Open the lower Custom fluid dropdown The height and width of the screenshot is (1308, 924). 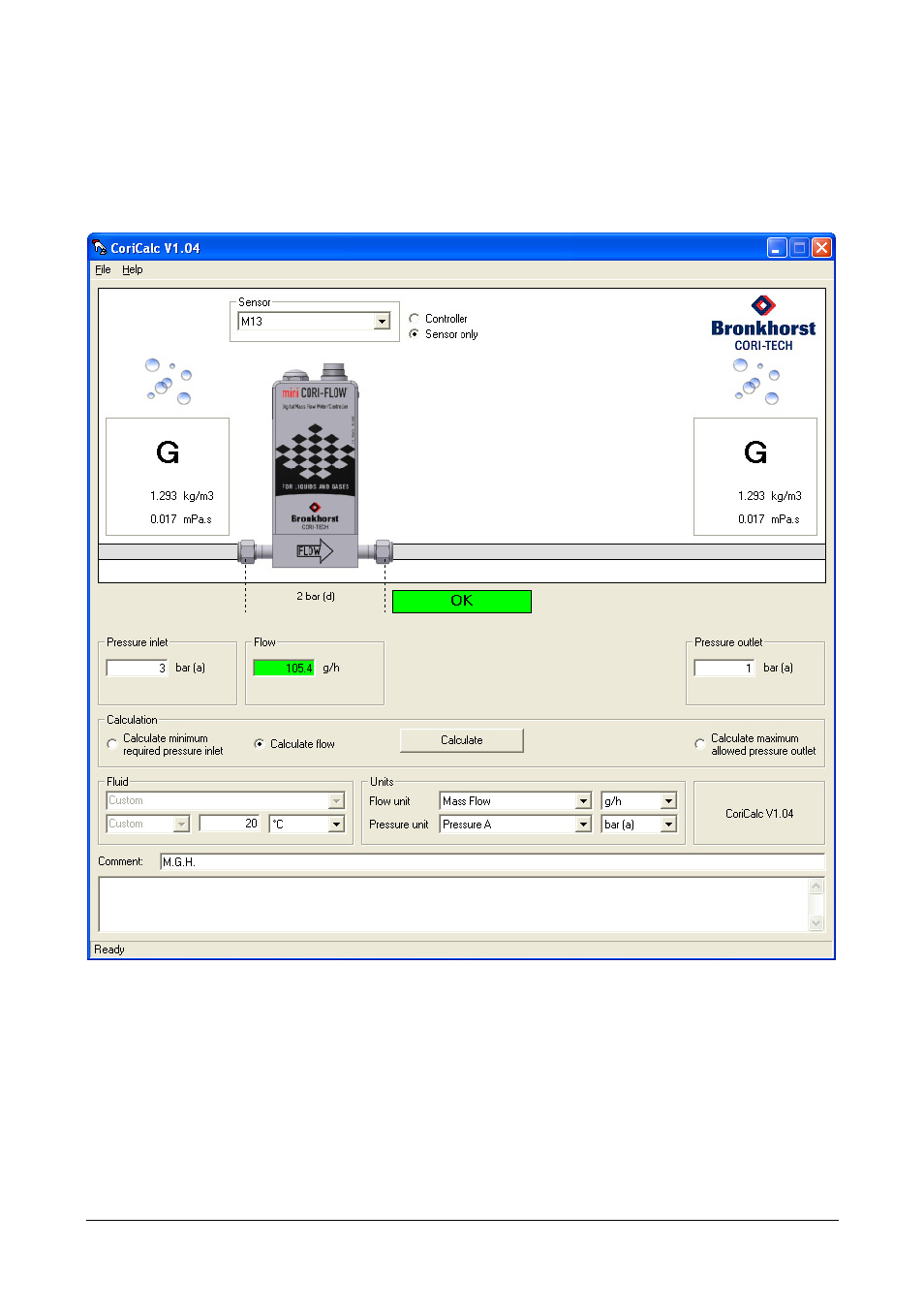[x=181, y=825]
